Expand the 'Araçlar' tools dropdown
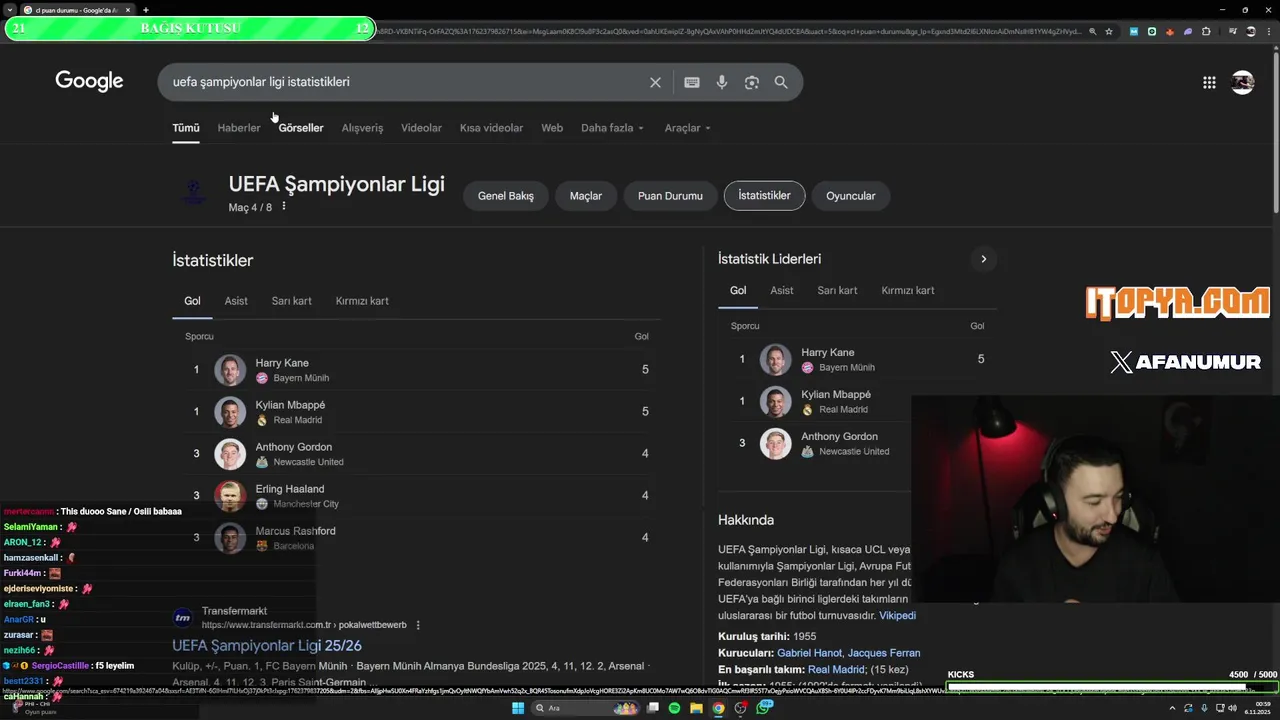Viewport: 1280px width, 720px height. (687, 128)
